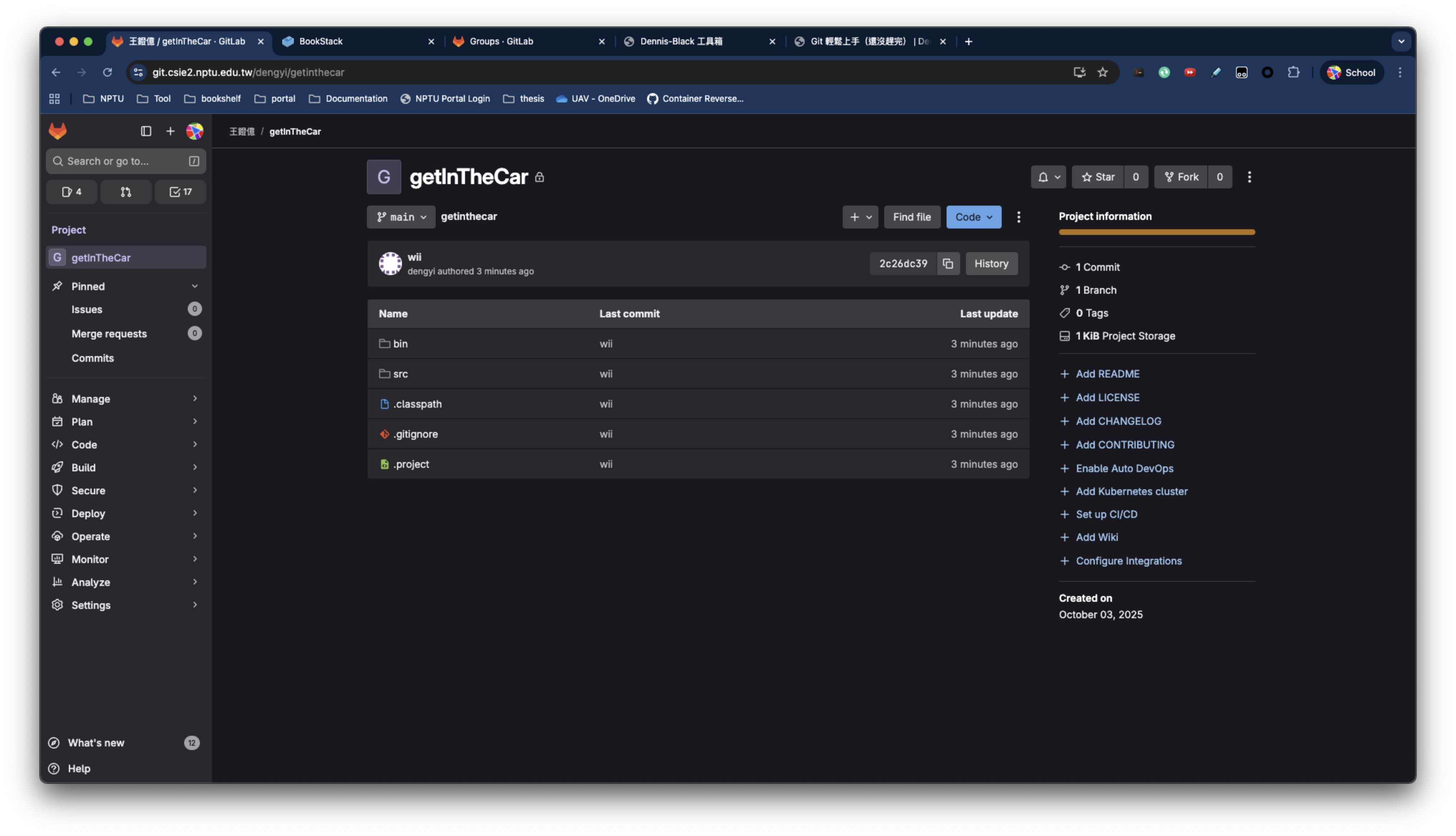Image resolution: width=1456 pixels, height=836 pixels.
Task: Open the blue Code dropdown
Action: pos(973,217)
